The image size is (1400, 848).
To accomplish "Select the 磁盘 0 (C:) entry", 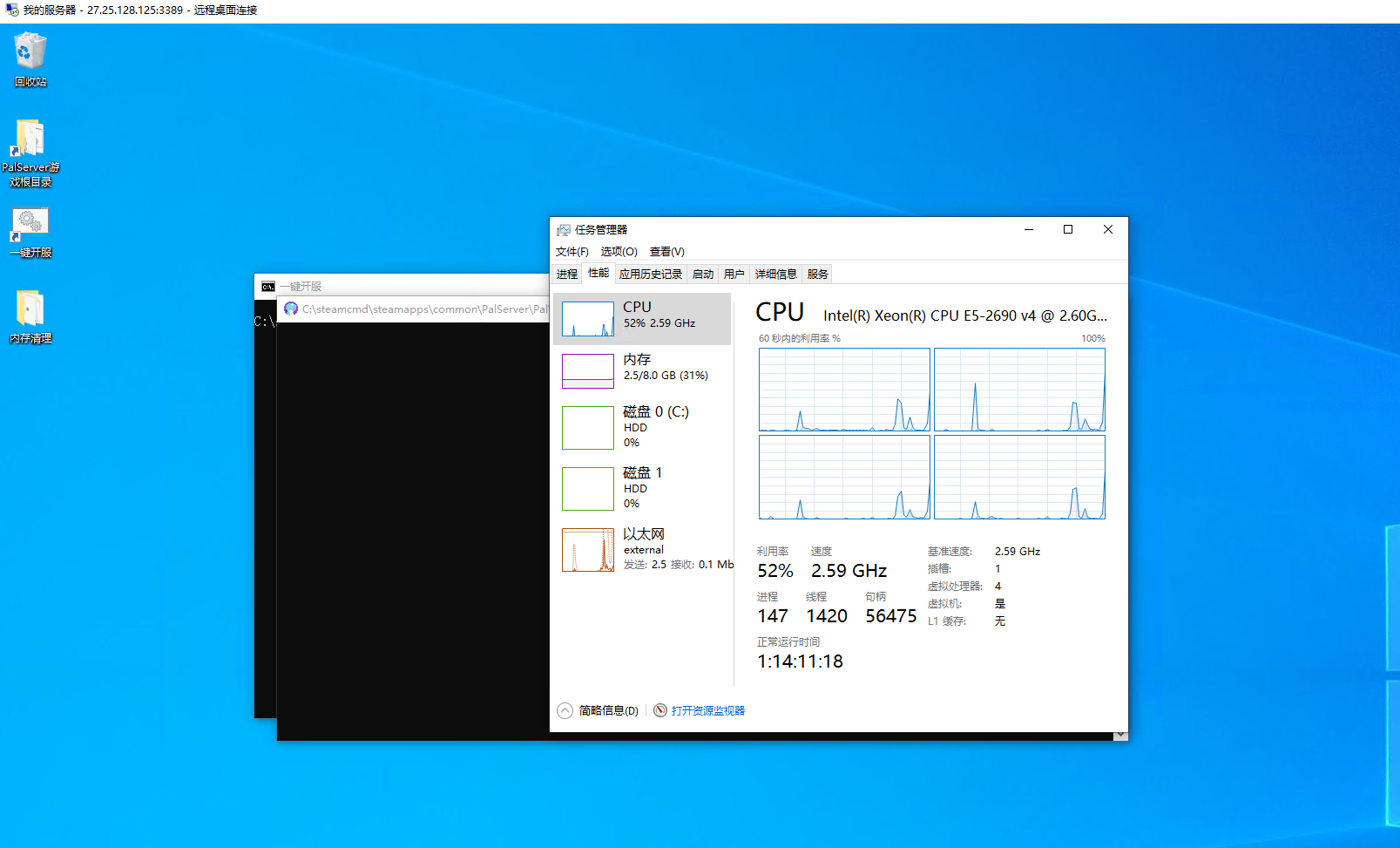I will pos(642,428).
